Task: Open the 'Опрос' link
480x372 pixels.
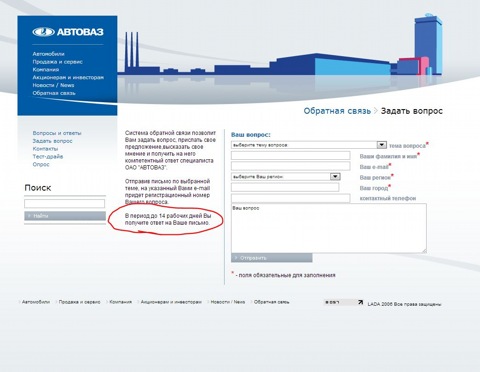Action: 41,164
